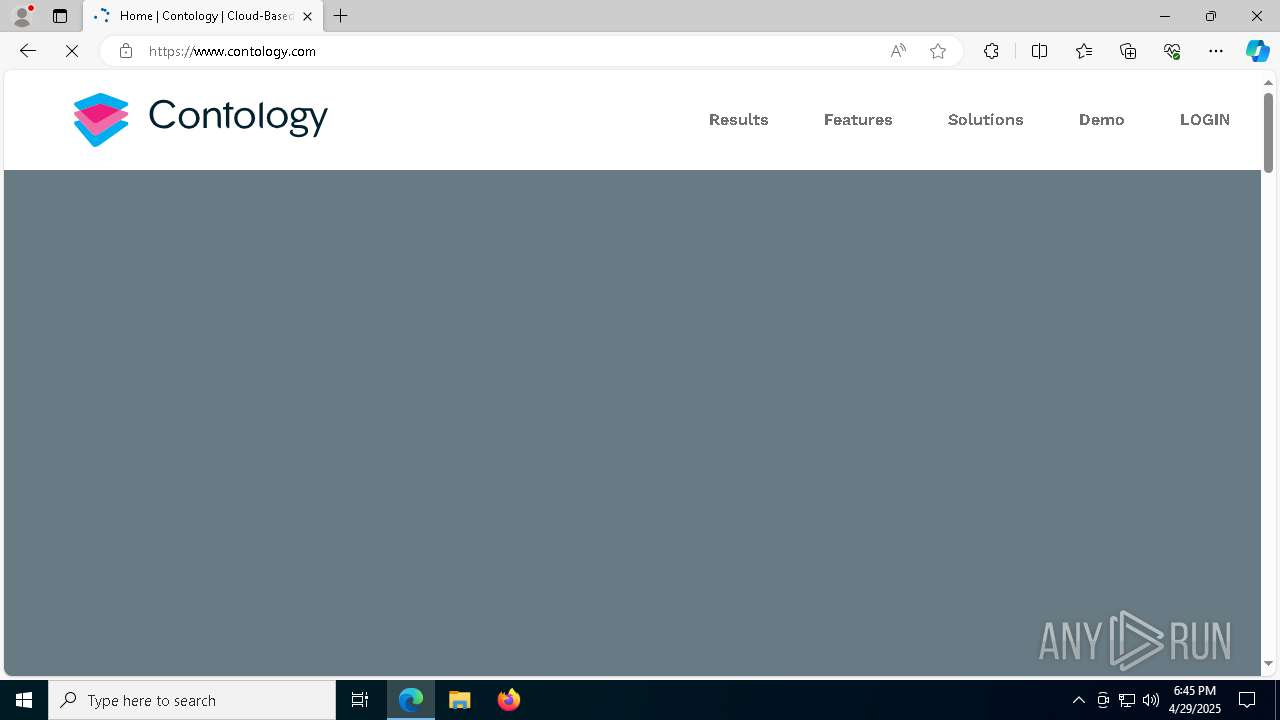View site information lock icon

(125, 51)
